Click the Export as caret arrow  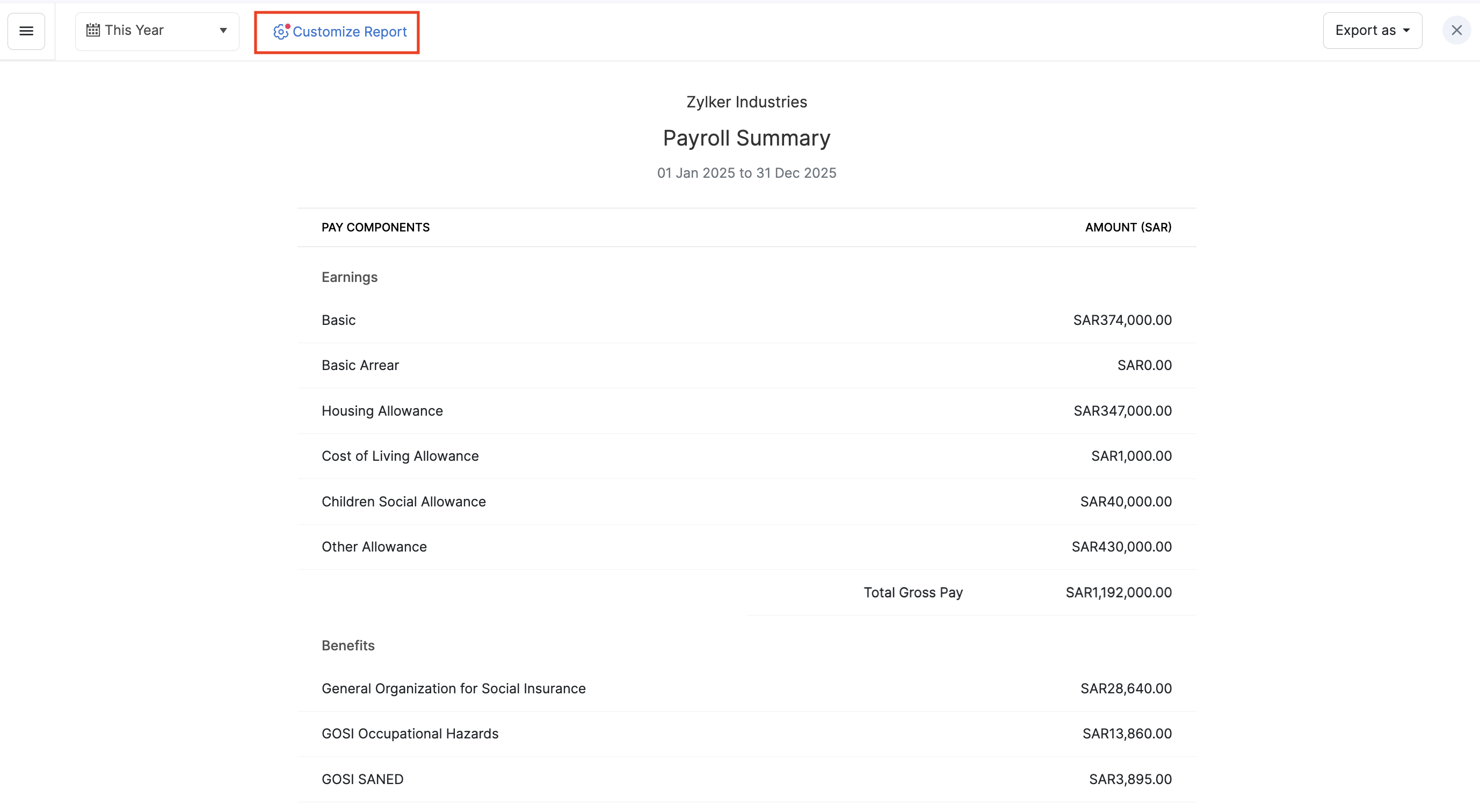click(1406, 31)
